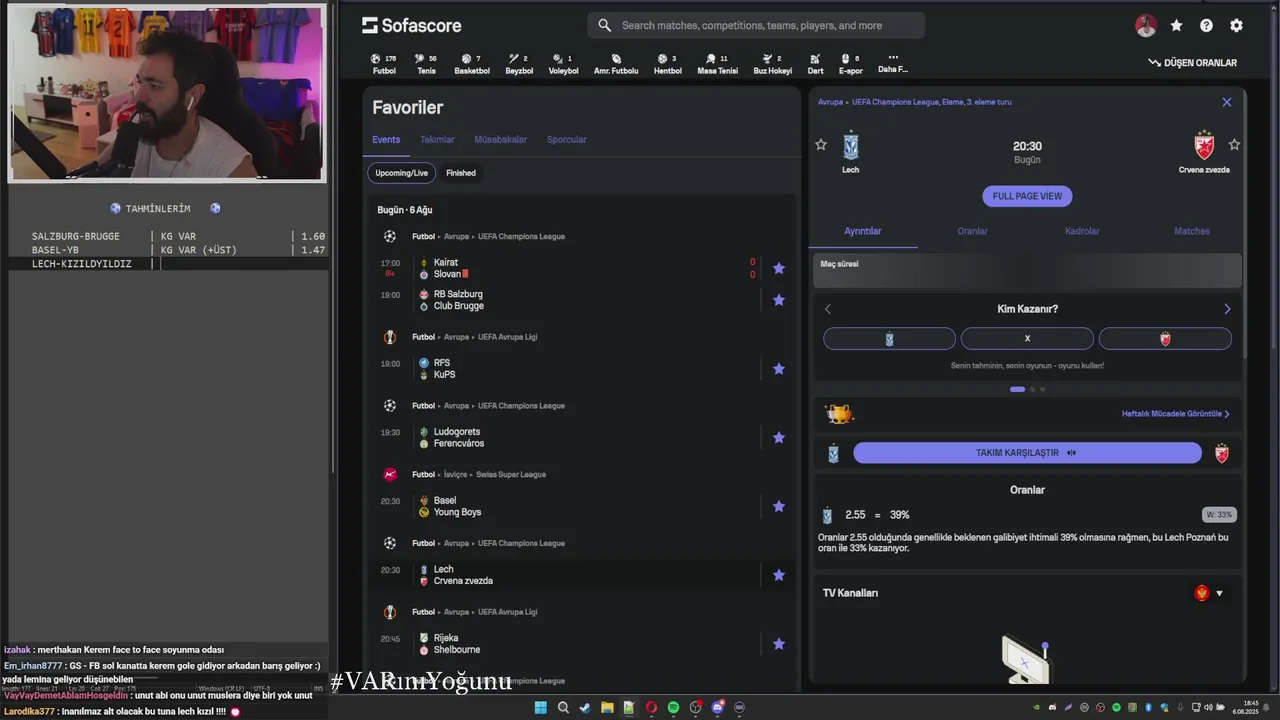
Task: Open the Windows Start menu
Action: 540,708
